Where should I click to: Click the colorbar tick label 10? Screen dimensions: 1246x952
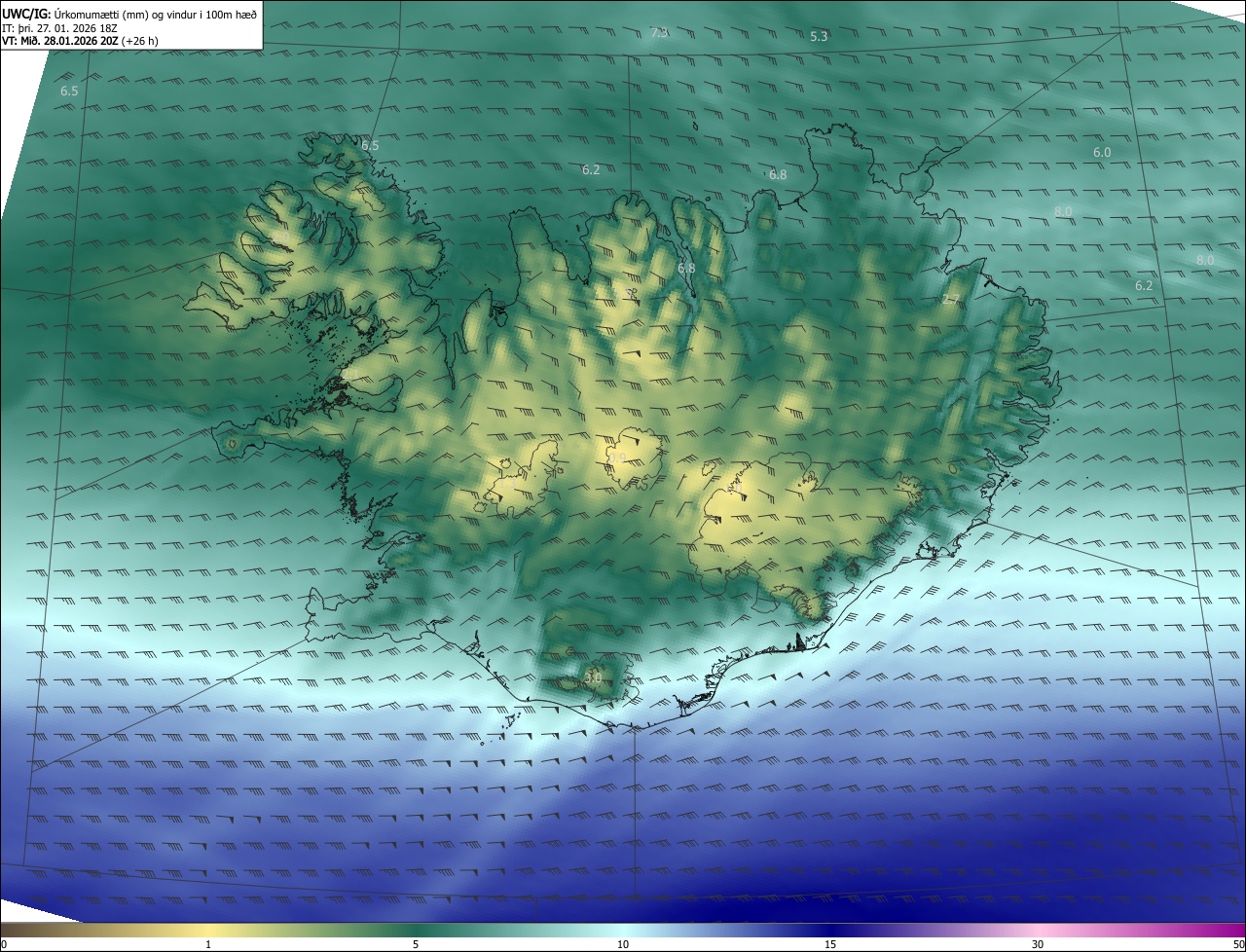coord(623,944)
